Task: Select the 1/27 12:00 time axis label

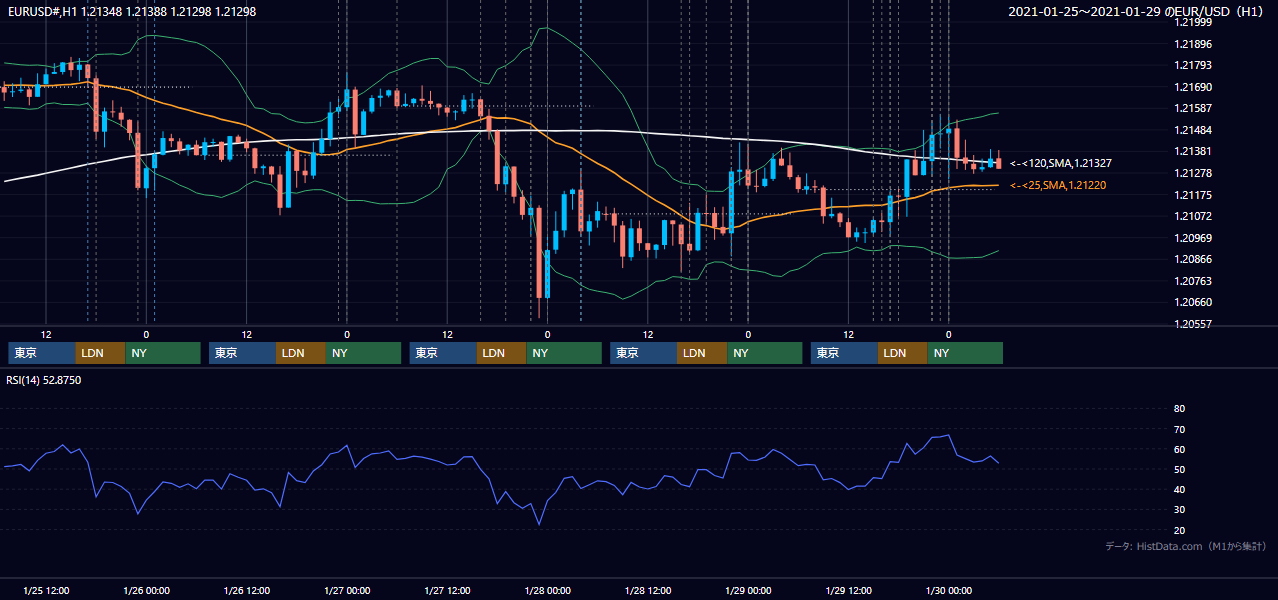Action: (x=447, y=590)
